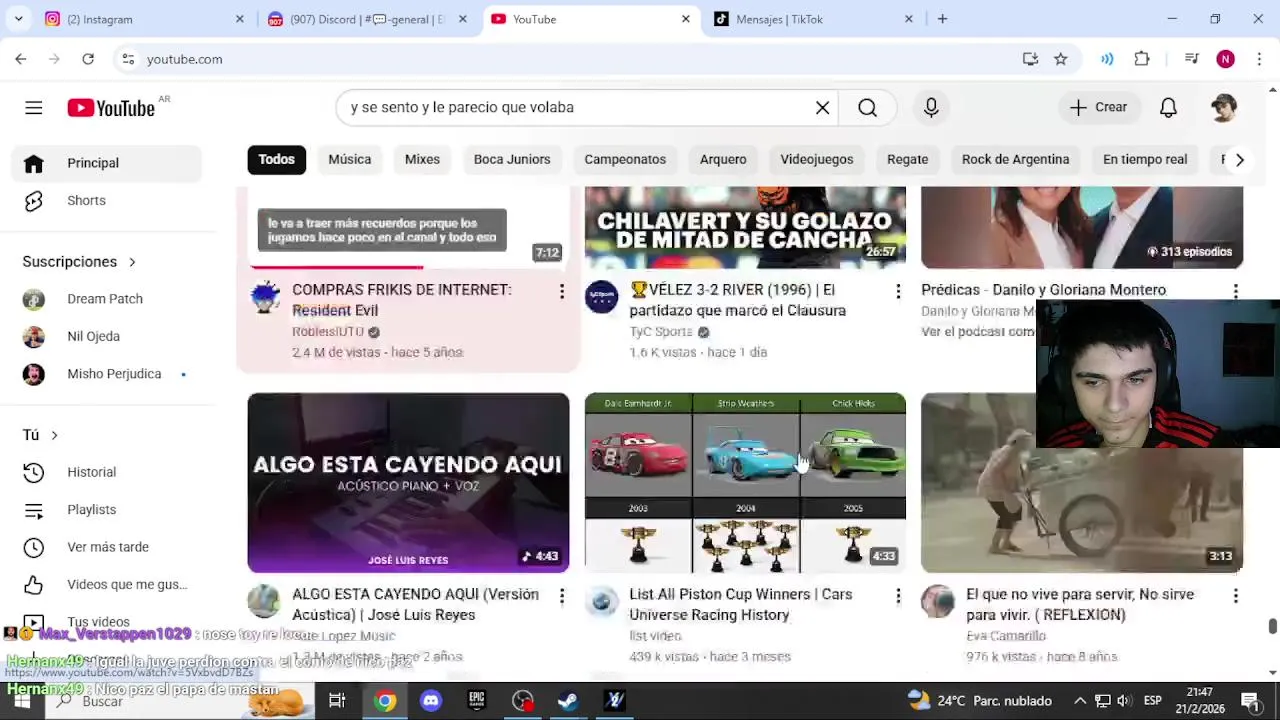Open the YouTube hamburger guide menu
This screenshot has height=720, width=1280.
pyautogui.click(x=34, y=107)
